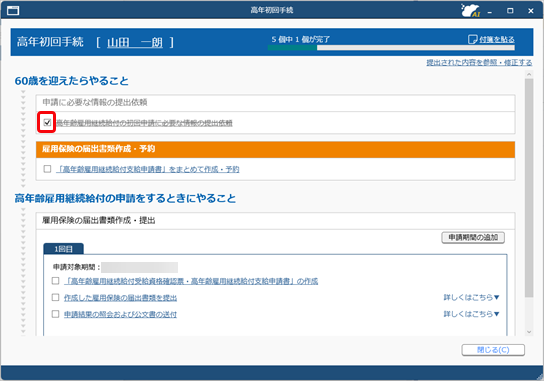Select the 1回目 tab
Screen dimensions: 544x381
pos(63,249)
